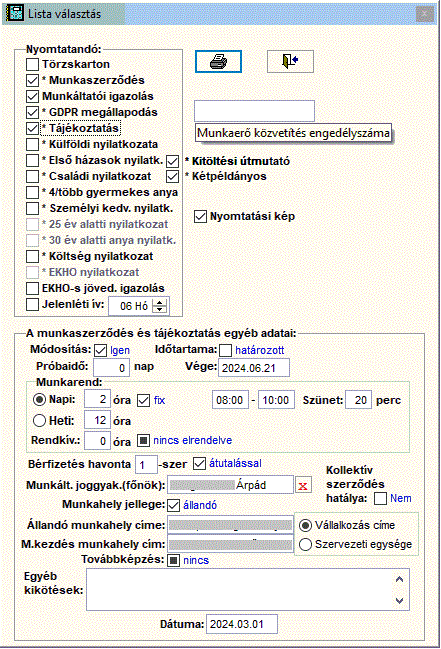Tick the Jelenléti ív checkbox

[x=32, y=304]
